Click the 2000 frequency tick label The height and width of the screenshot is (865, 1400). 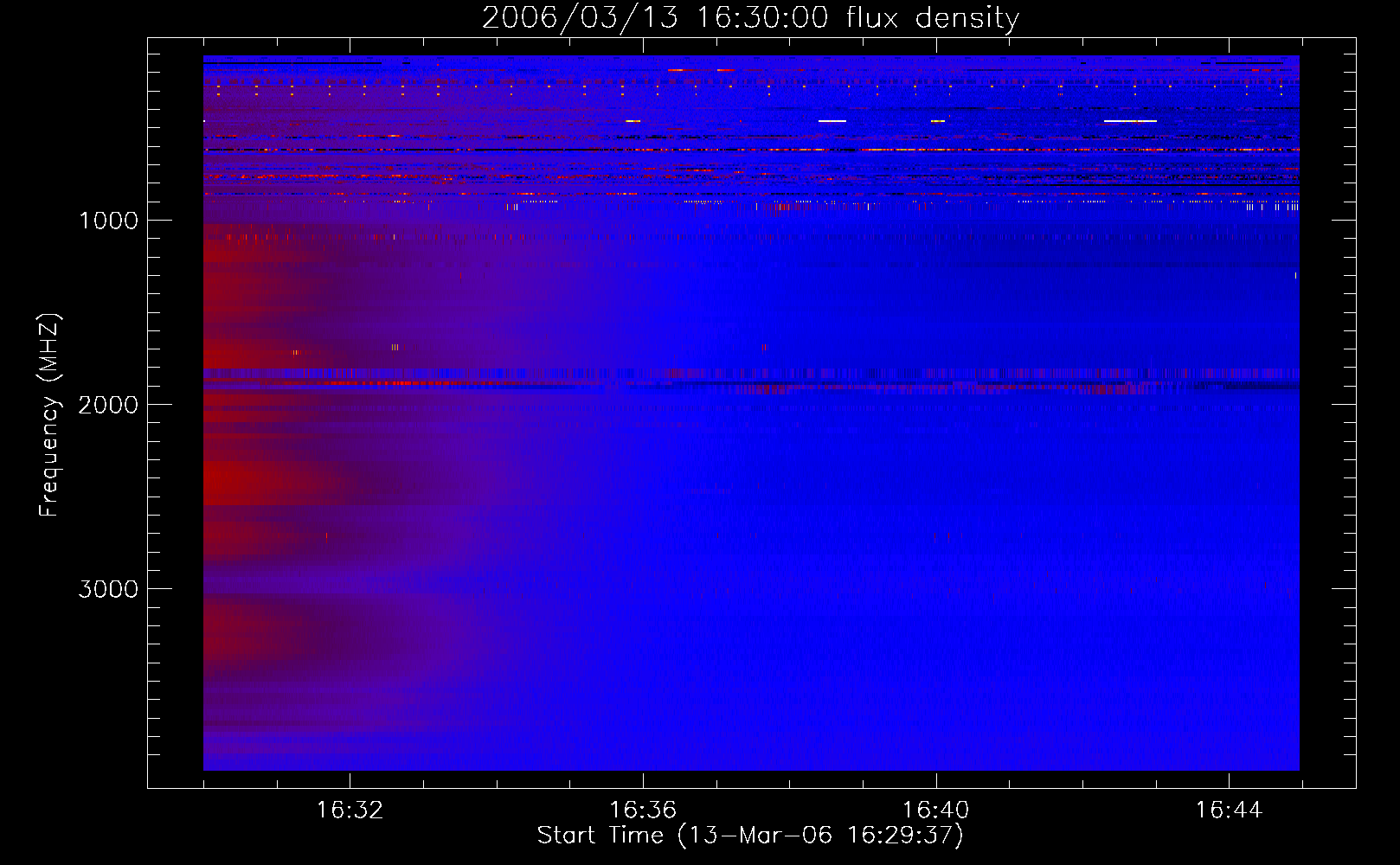(x=108, y=405)
